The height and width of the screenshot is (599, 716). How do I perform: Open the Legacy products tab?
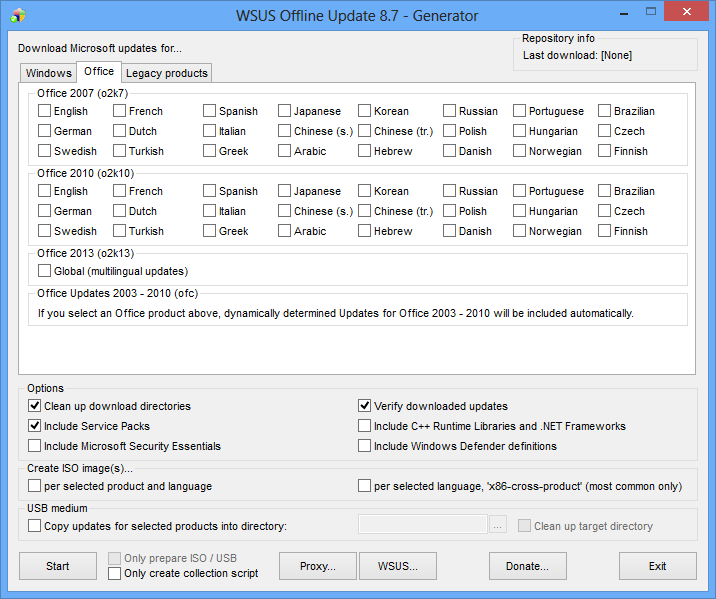click(x=167, y=73)
